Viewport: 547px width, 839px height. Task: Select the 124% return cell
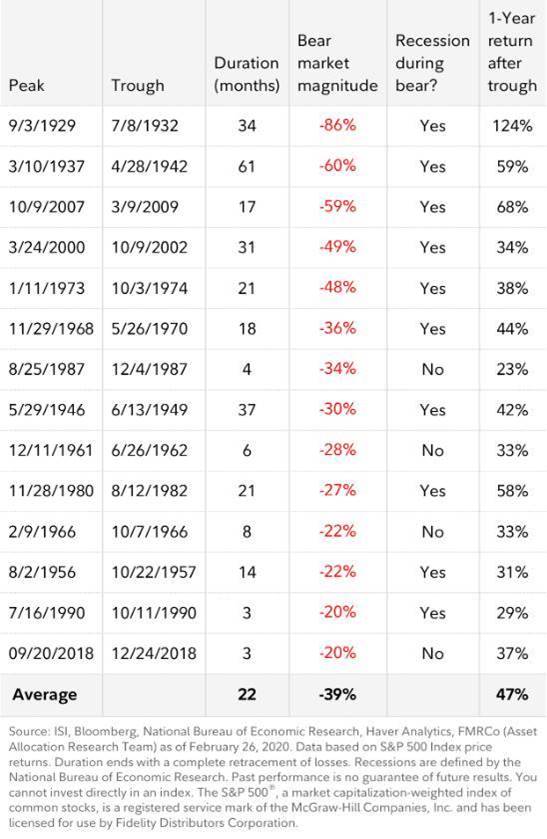pos(512,126)
